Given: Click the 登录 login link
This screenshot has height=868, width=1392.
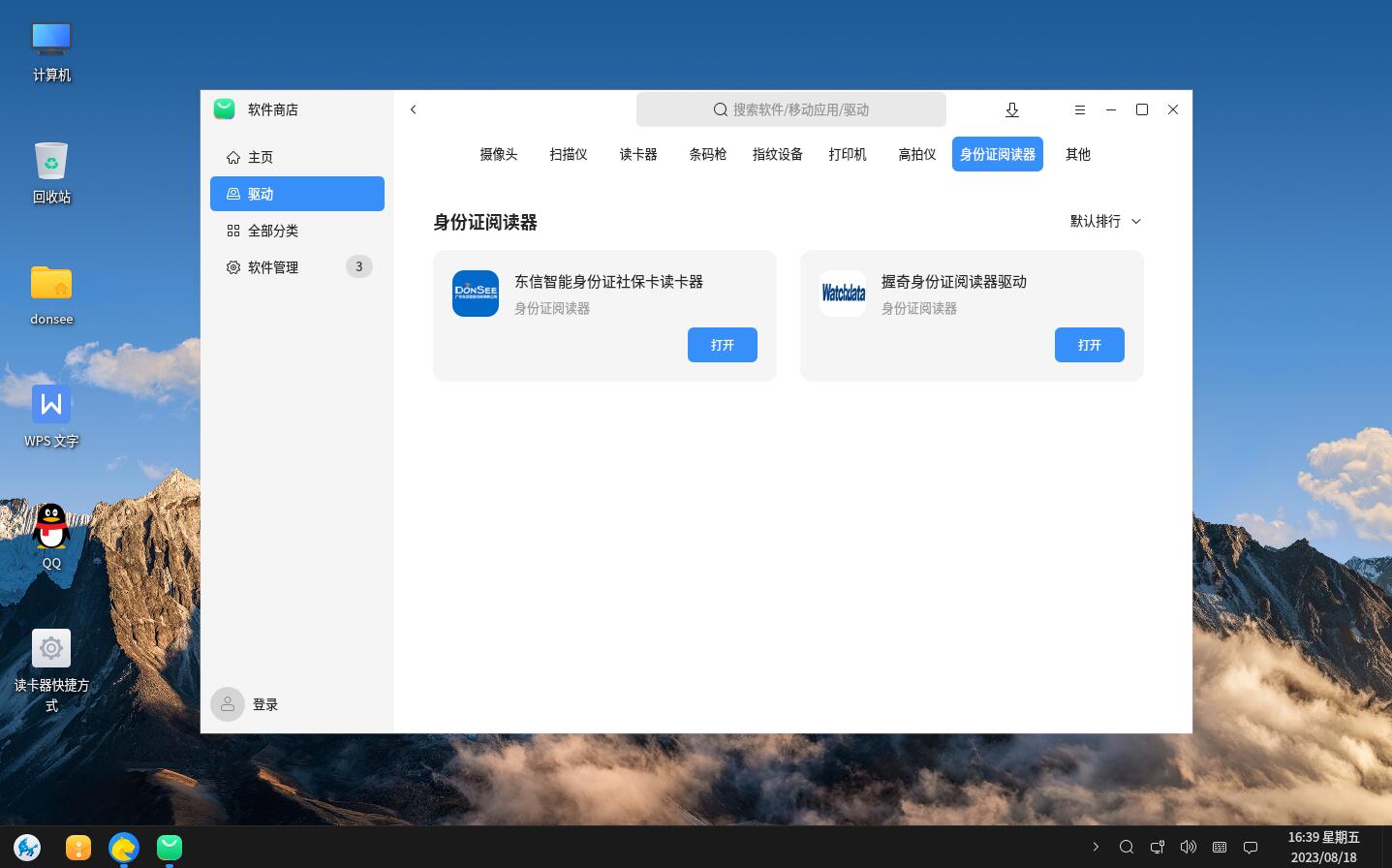Looking at the screenshot, I should [x=264, y=704].
